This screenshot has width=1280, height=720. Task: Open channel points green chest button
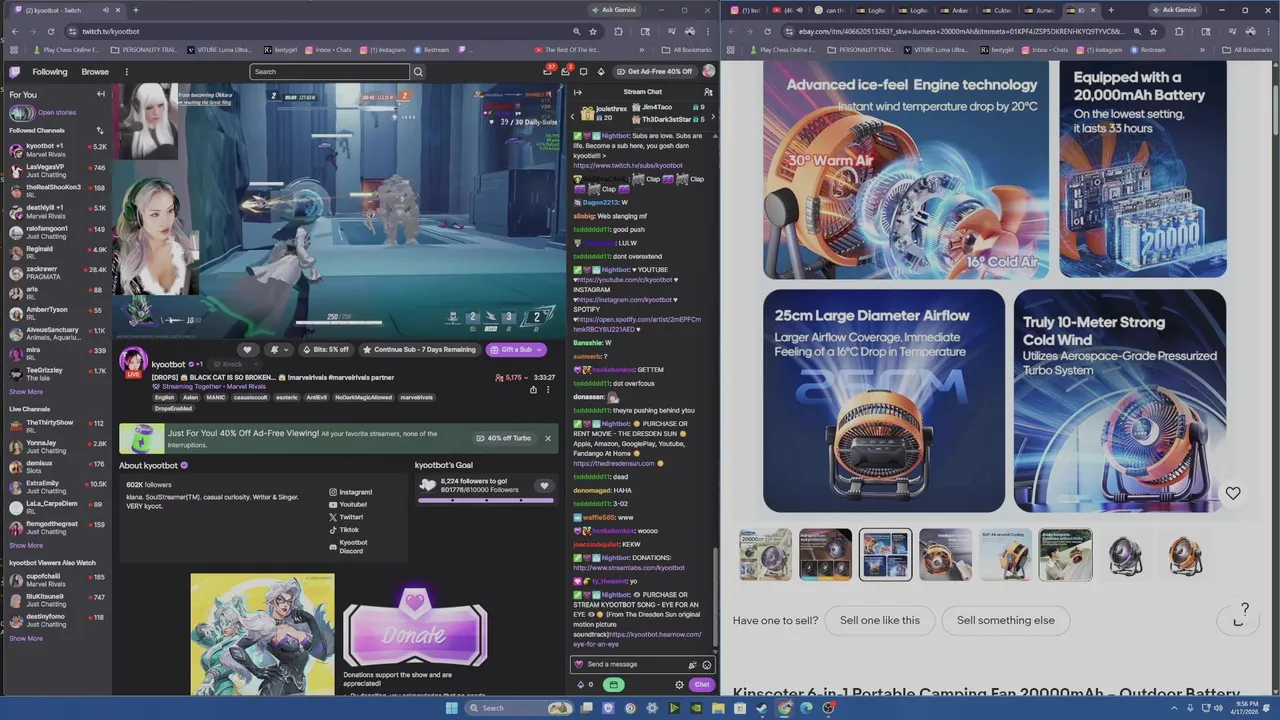[x=613, y=685]
